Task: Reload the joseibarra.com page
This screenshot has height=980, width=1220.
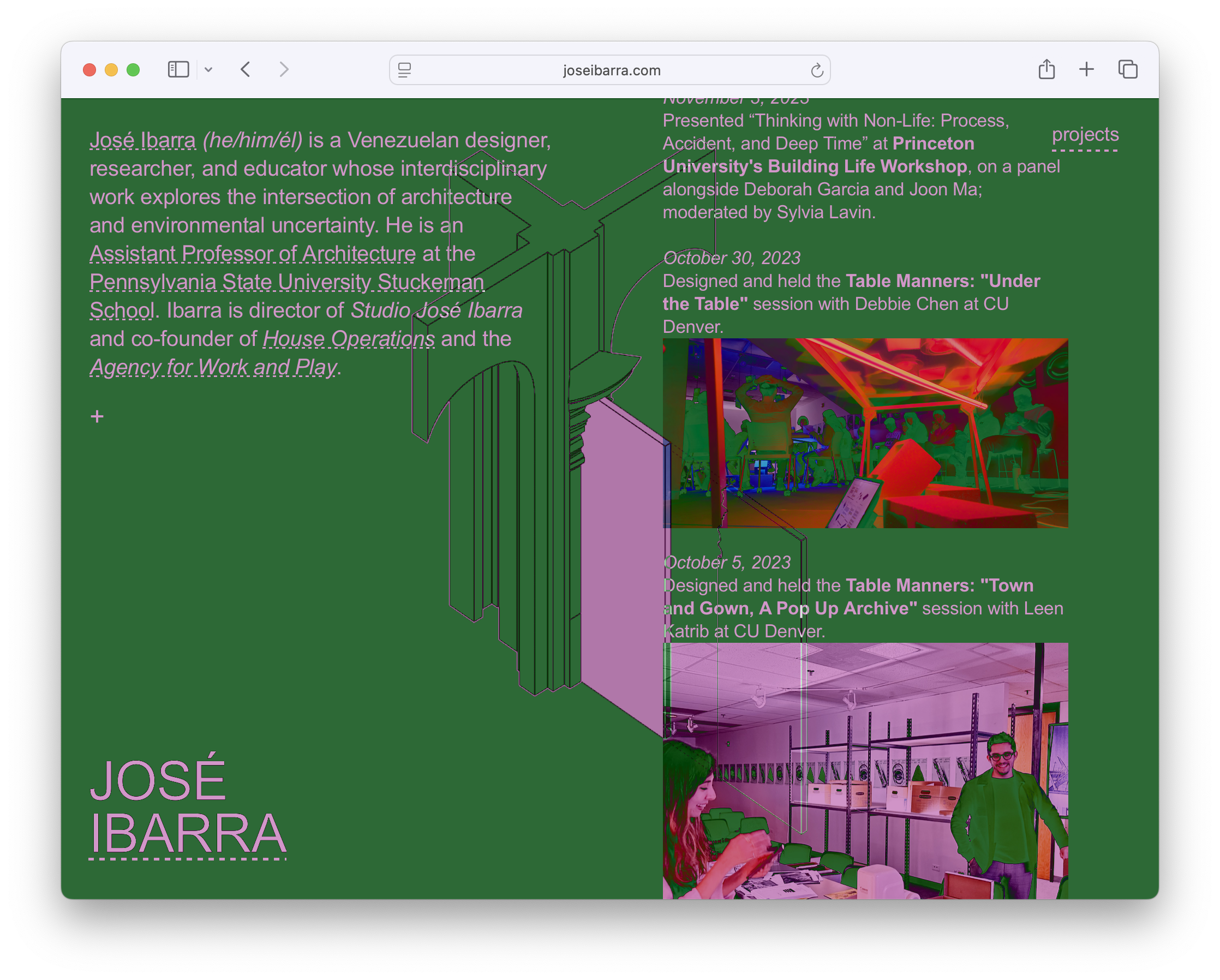Action: [817, 70]
